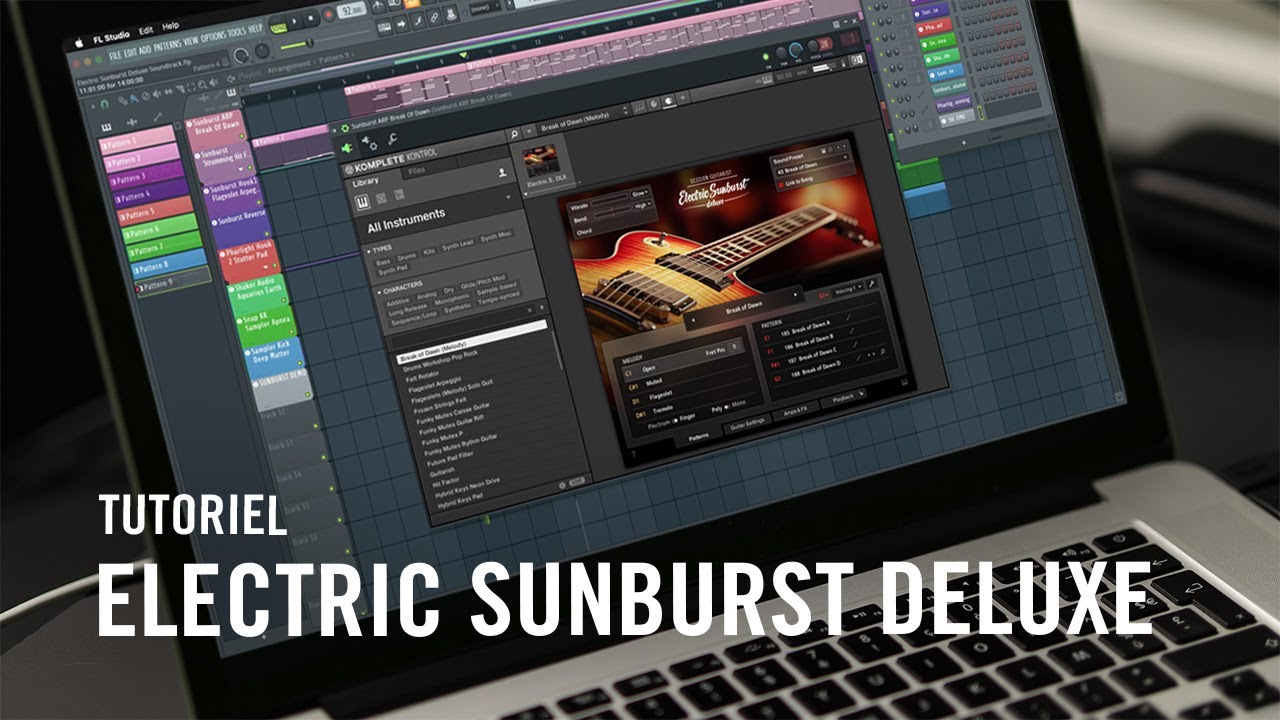Switch to the Files tab in browser

[417, 171]
